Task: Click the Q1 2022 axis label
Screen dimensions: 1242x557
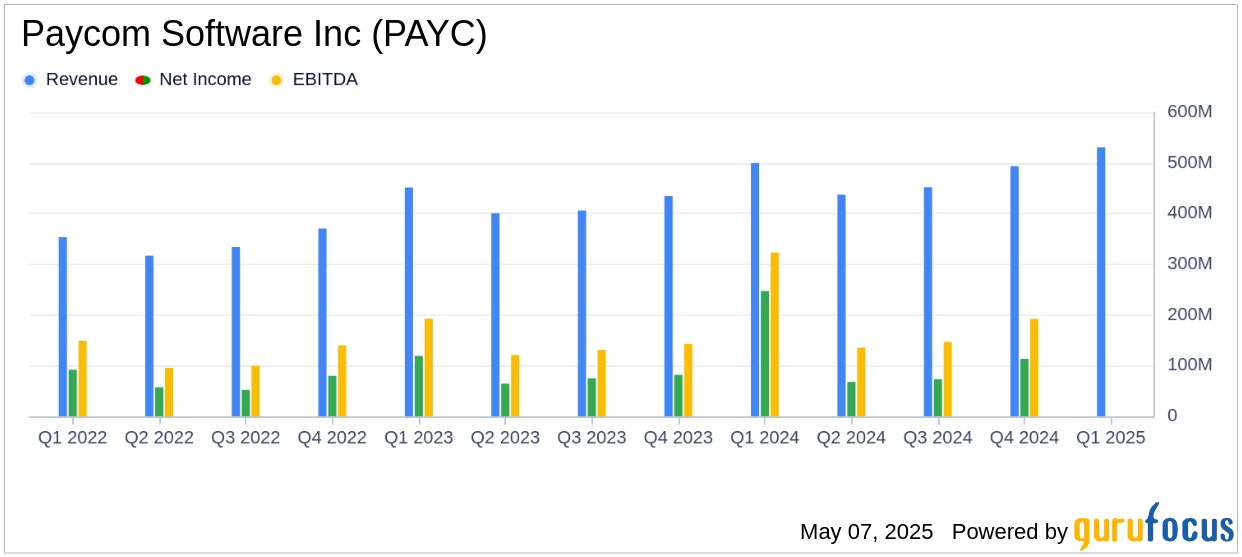Action: click(73, 438)
